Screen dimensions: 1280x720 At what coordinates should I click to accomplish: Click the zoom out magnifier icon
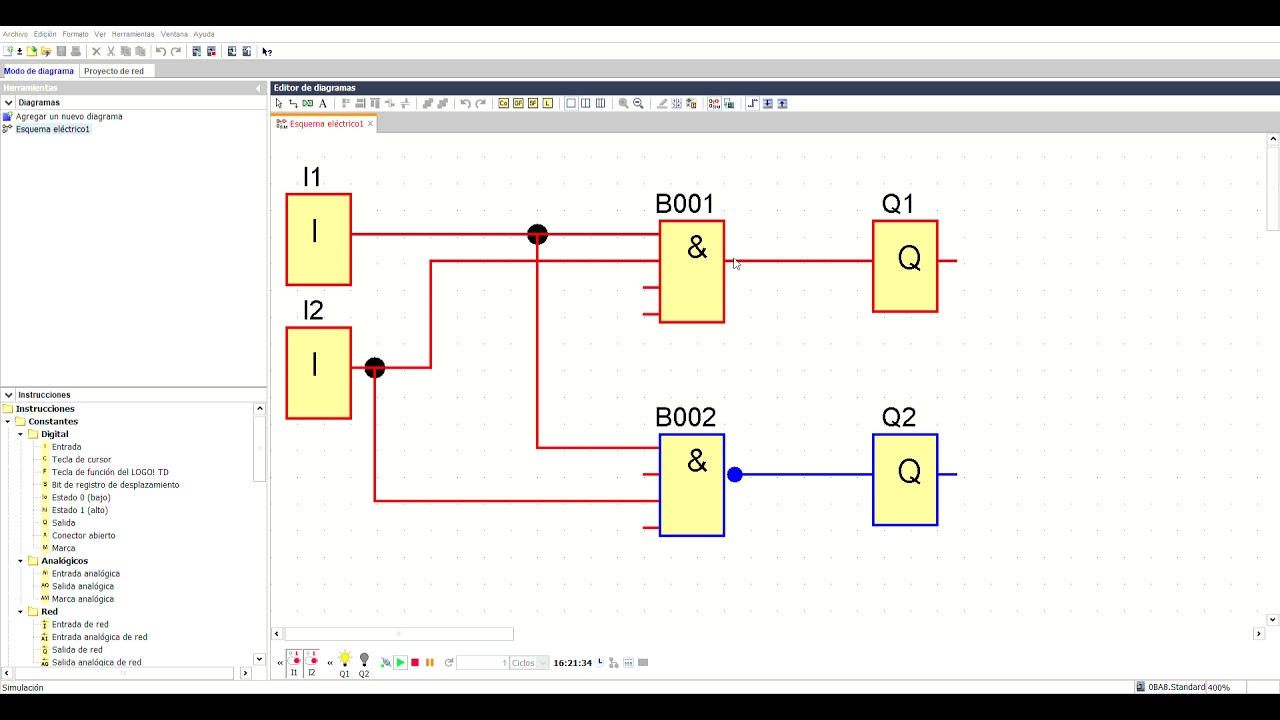[638, 103]
